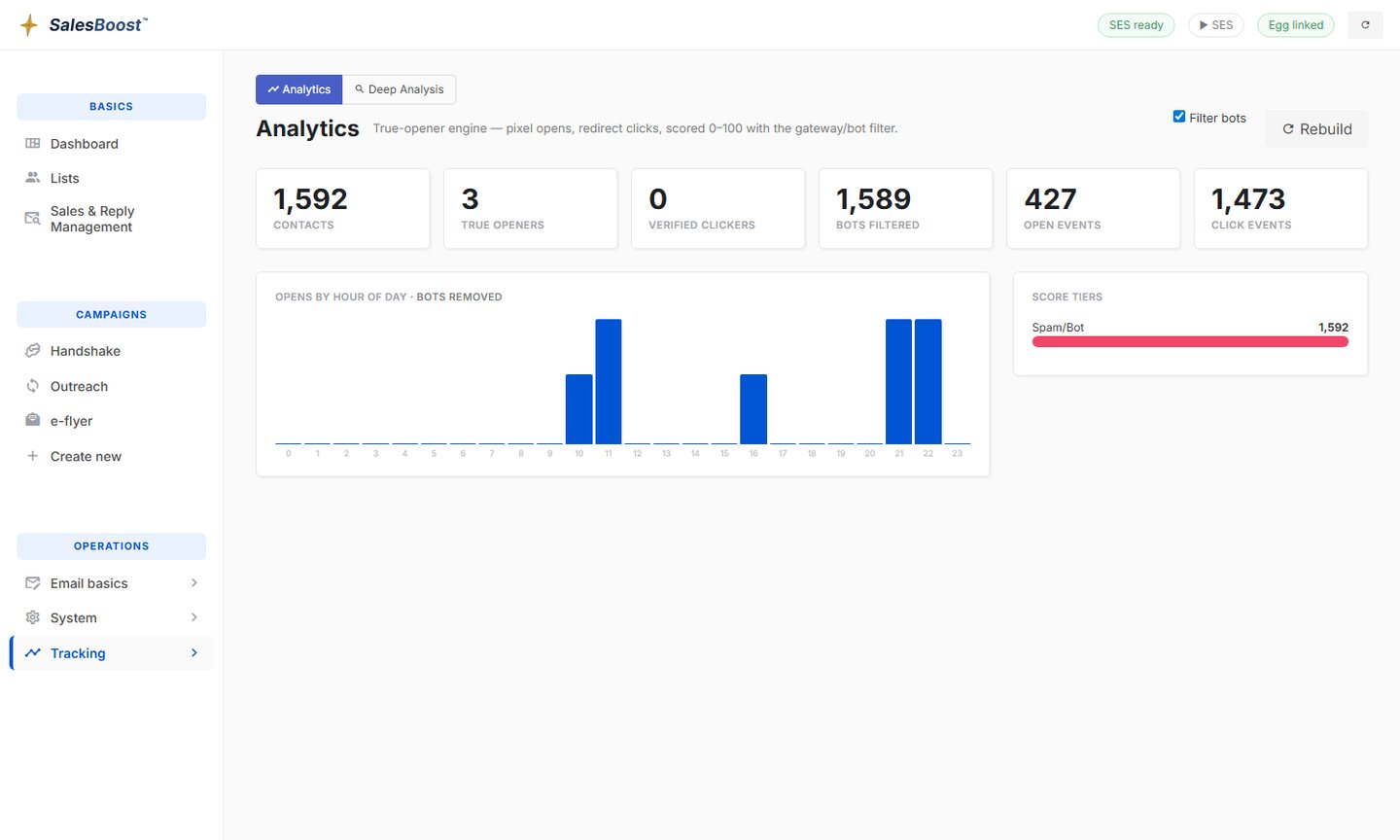Viewport: 1400px width, 840px height.
Task: Click the CAMPAIGNS section header
Action: tap(111, 315)
